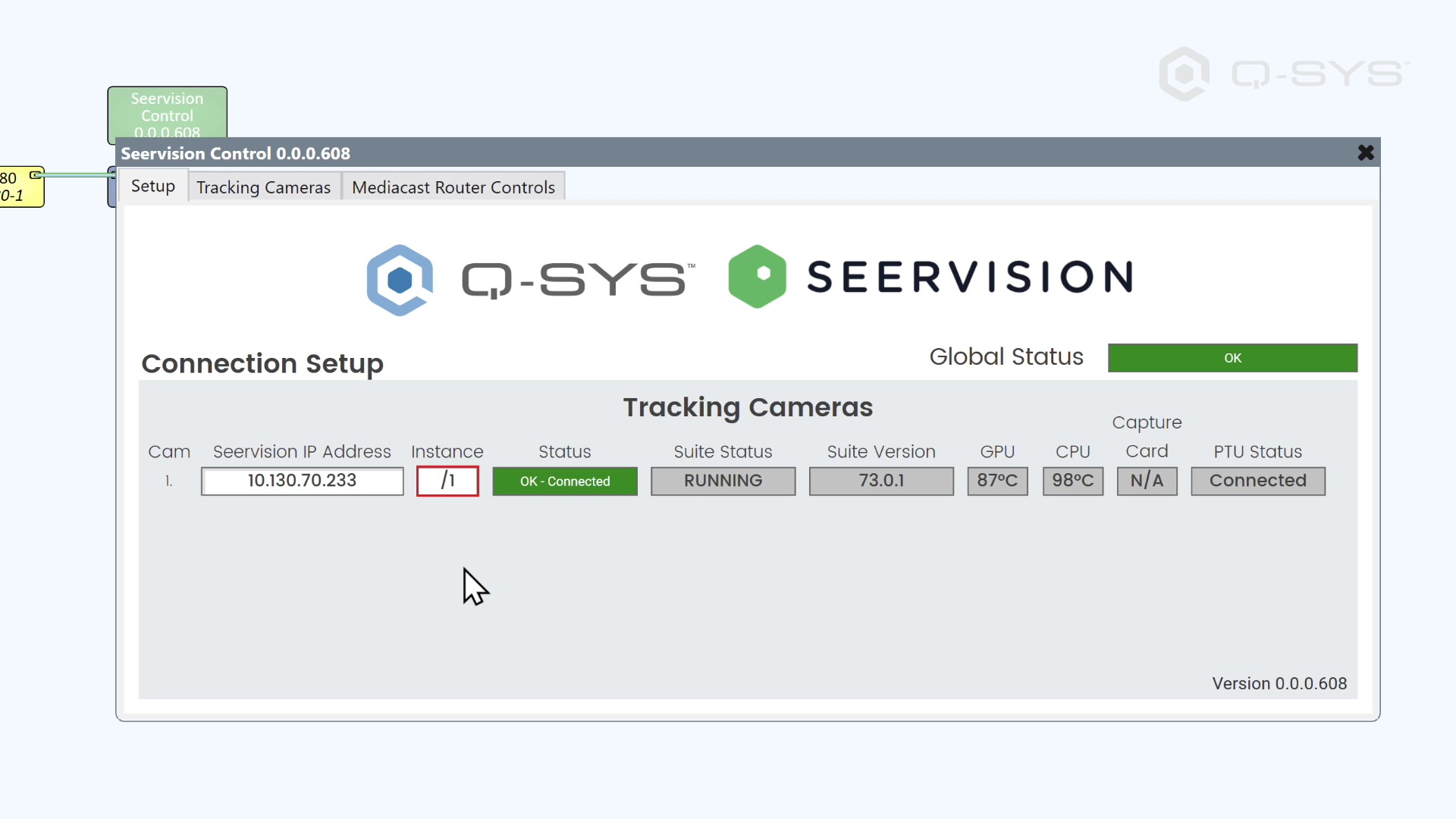Viewport: 1456px width, 819px height.
Task: Click the Suite Version 73.0.1 field
Action: 881,481
